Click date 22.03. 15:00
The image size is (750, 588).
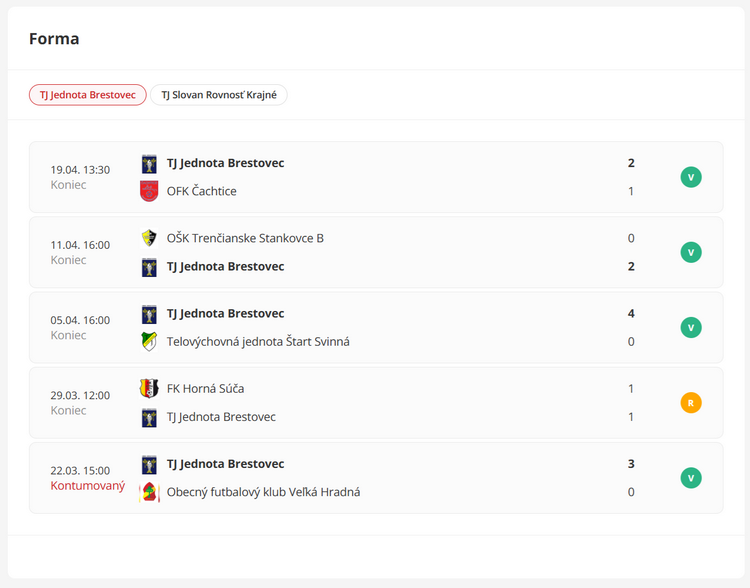(x=80, y=470)
